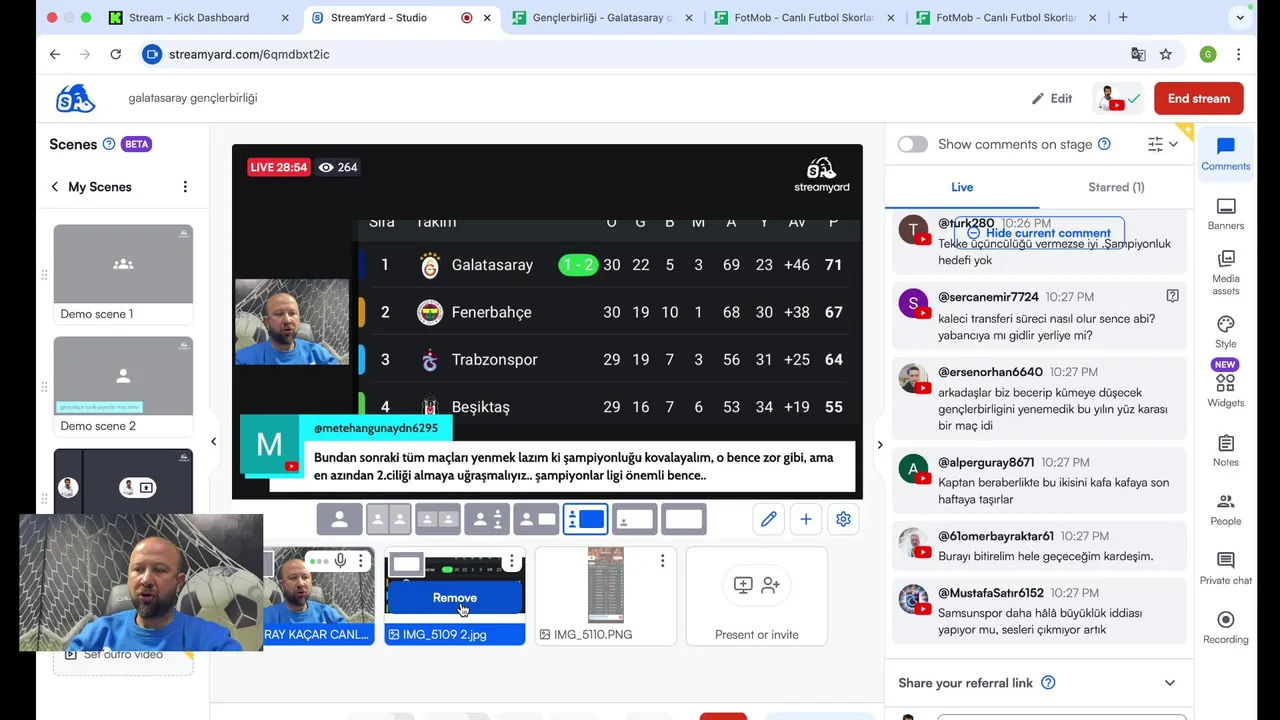This screenshot has height=720, width=1280.
Task: Remove IMG_5109 2.jpg from stage
Action: click(455, 597)
